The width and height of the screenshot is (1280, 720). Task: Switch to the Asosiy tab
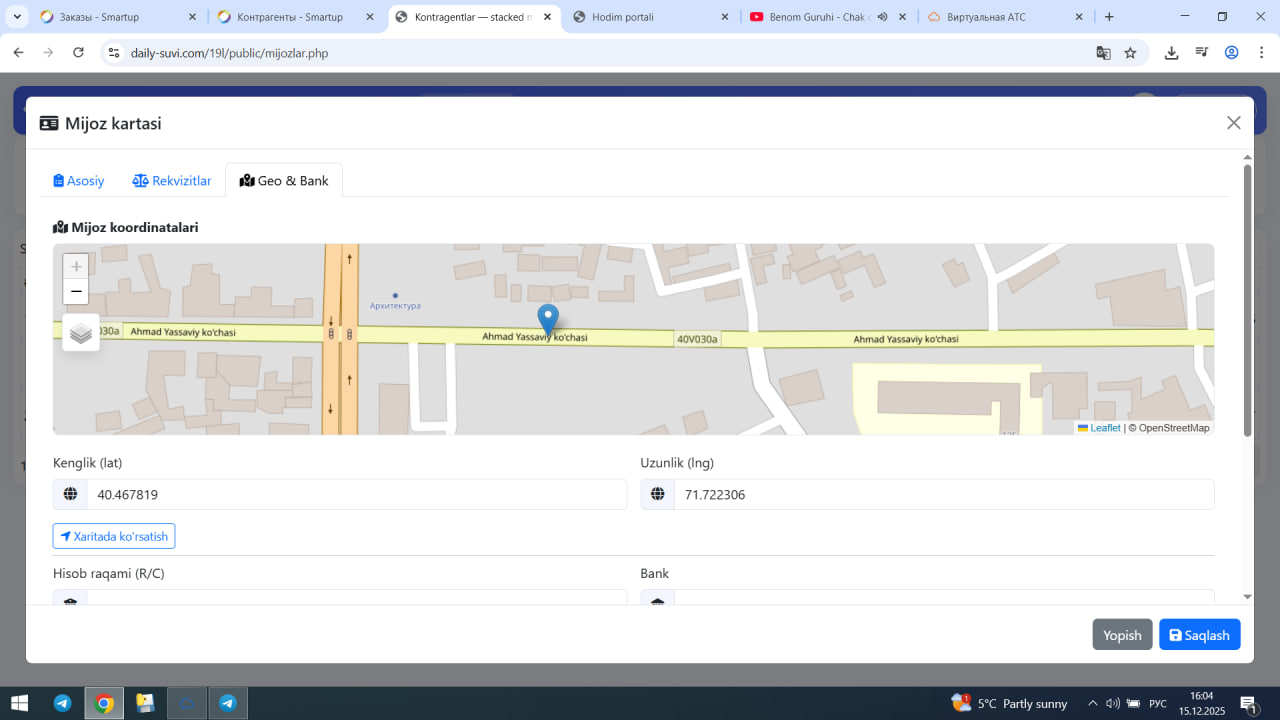(x=79, y=181)
